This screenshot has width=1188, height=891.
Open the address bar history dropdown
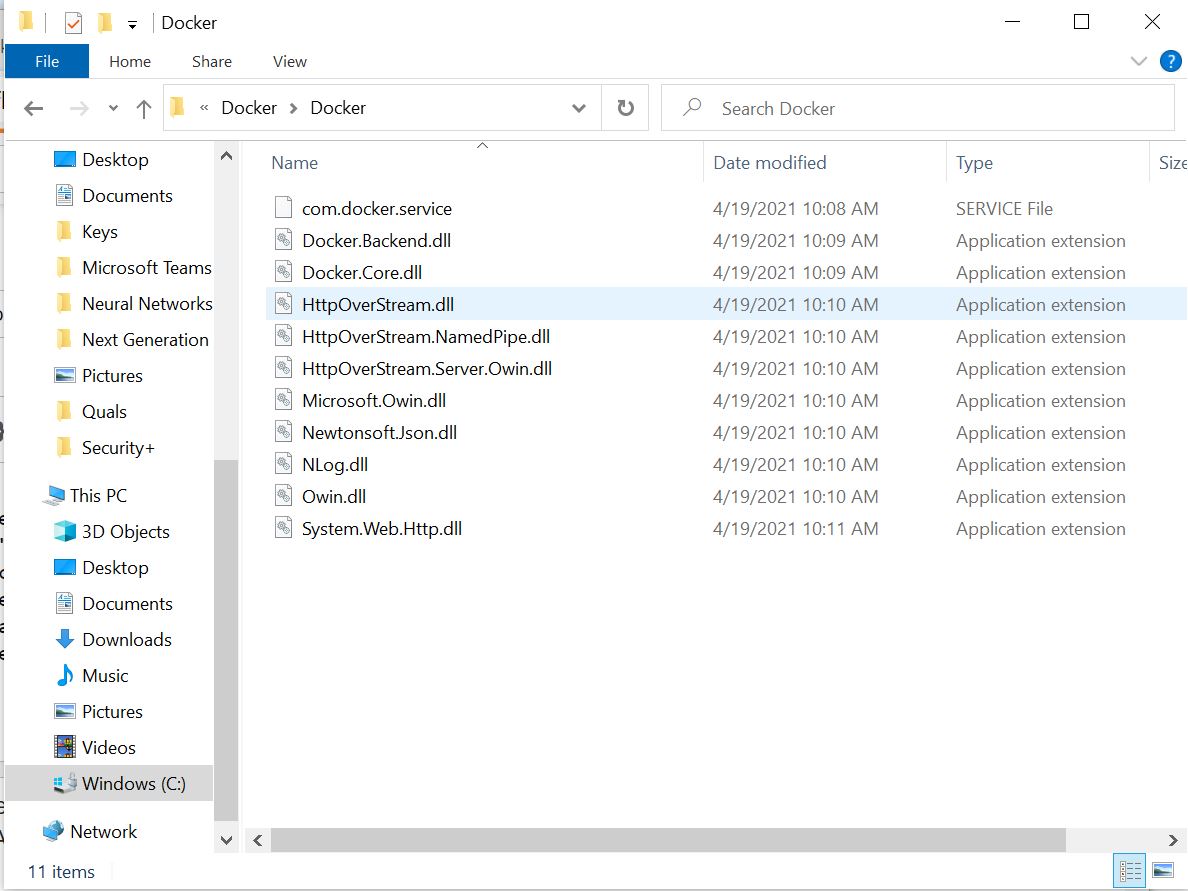[x=579, y=108]
